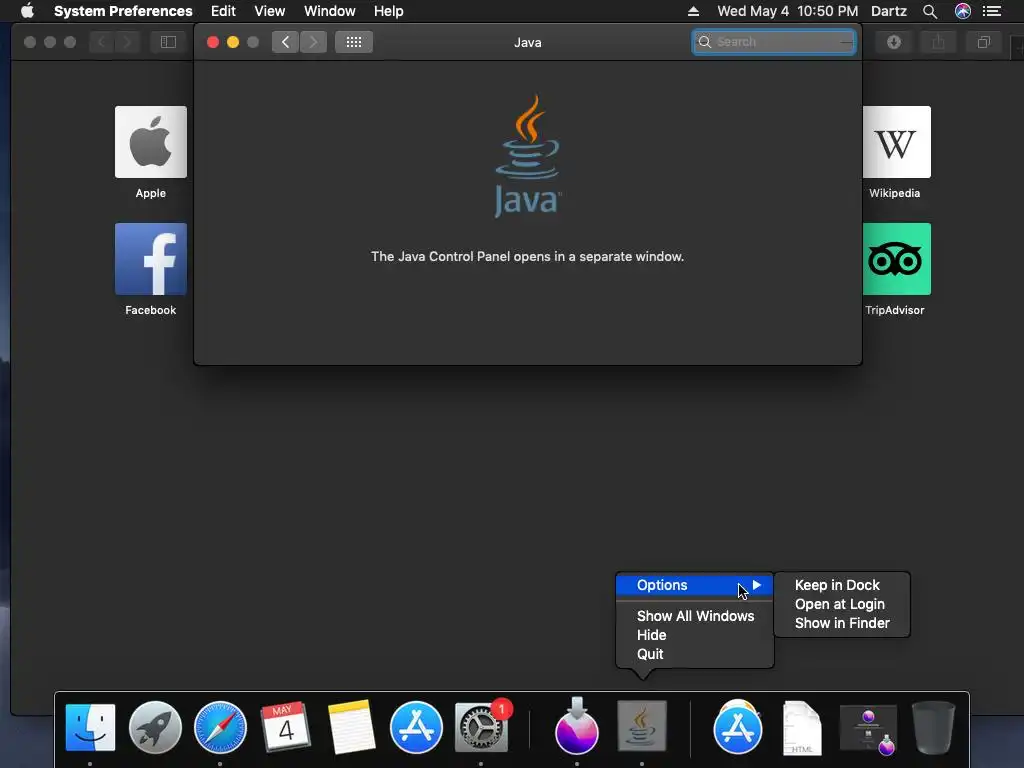
Task: Select Open at Login option
Action: tap(840, 604)
